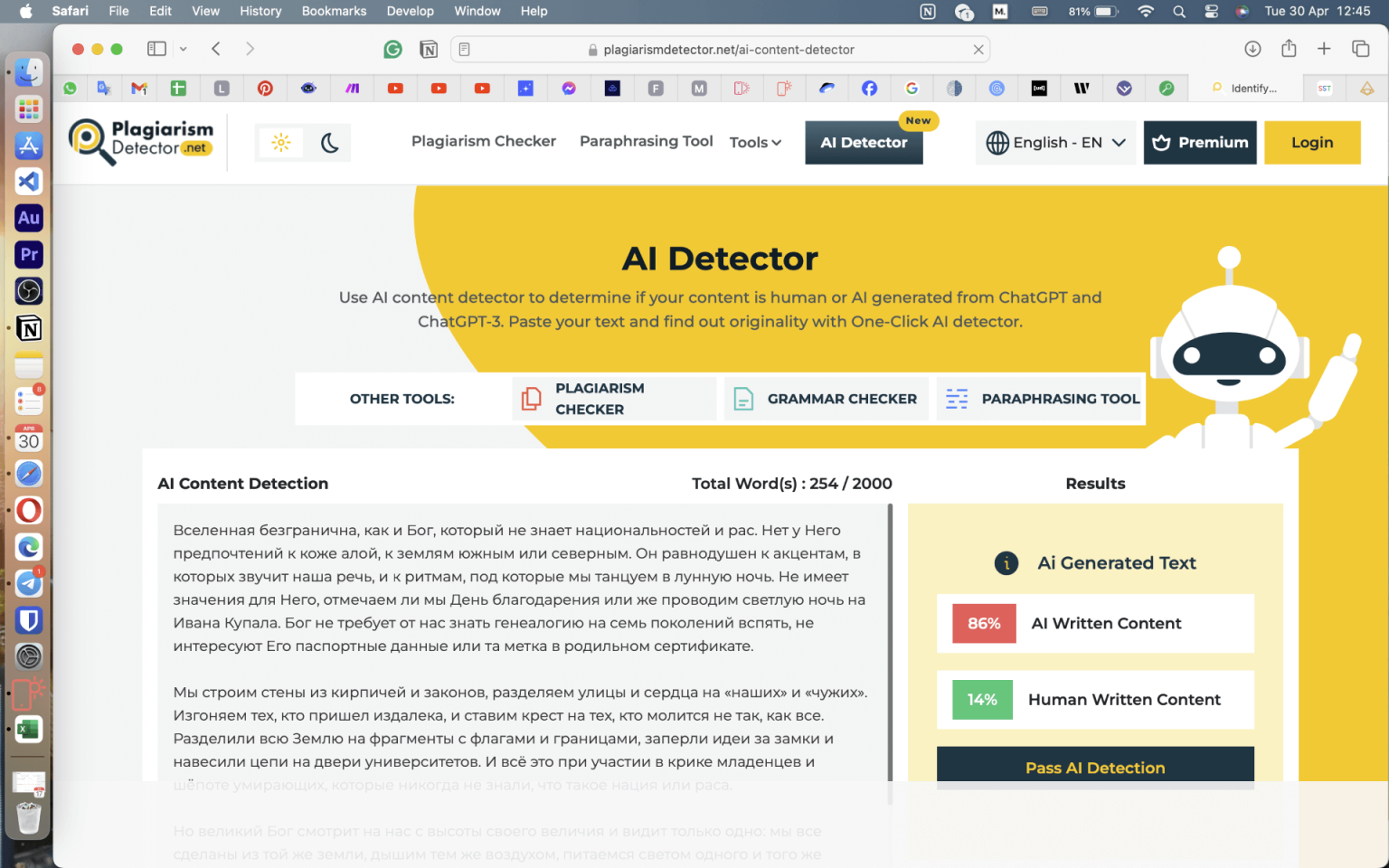Click the info icon beside Ai Generated Text
The width and height of the screenshot is (1389, 868).
pyautogui.click(x=1006, y=563)
